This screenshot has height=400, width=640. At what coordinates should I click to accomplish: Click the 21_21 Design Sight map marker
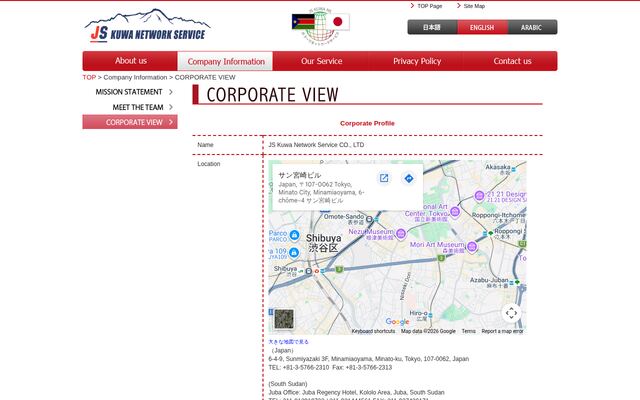click(479, 196)
